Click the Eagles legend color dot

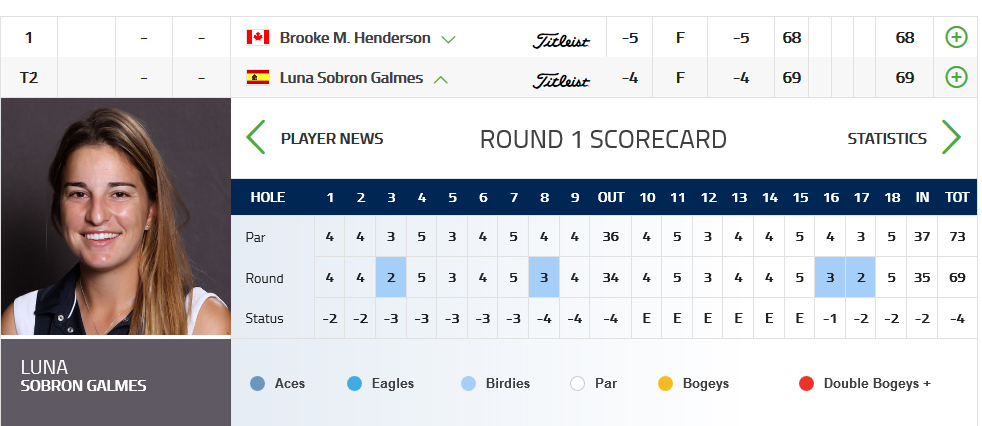pos(354,383)
